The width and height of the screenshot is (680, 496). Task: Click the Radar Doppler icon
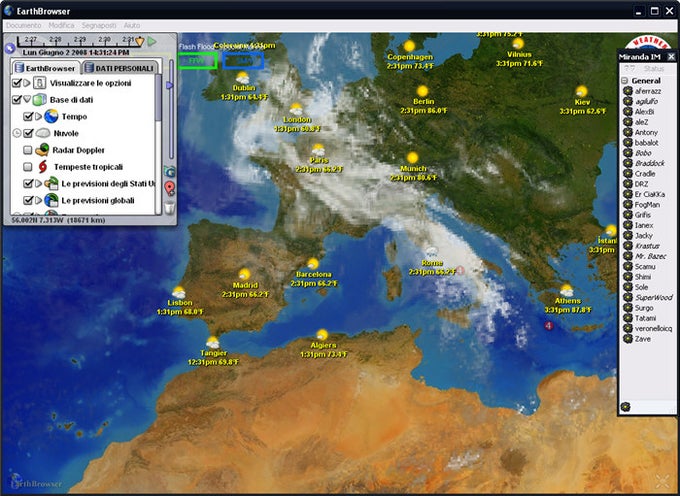(x=42, y=150)
